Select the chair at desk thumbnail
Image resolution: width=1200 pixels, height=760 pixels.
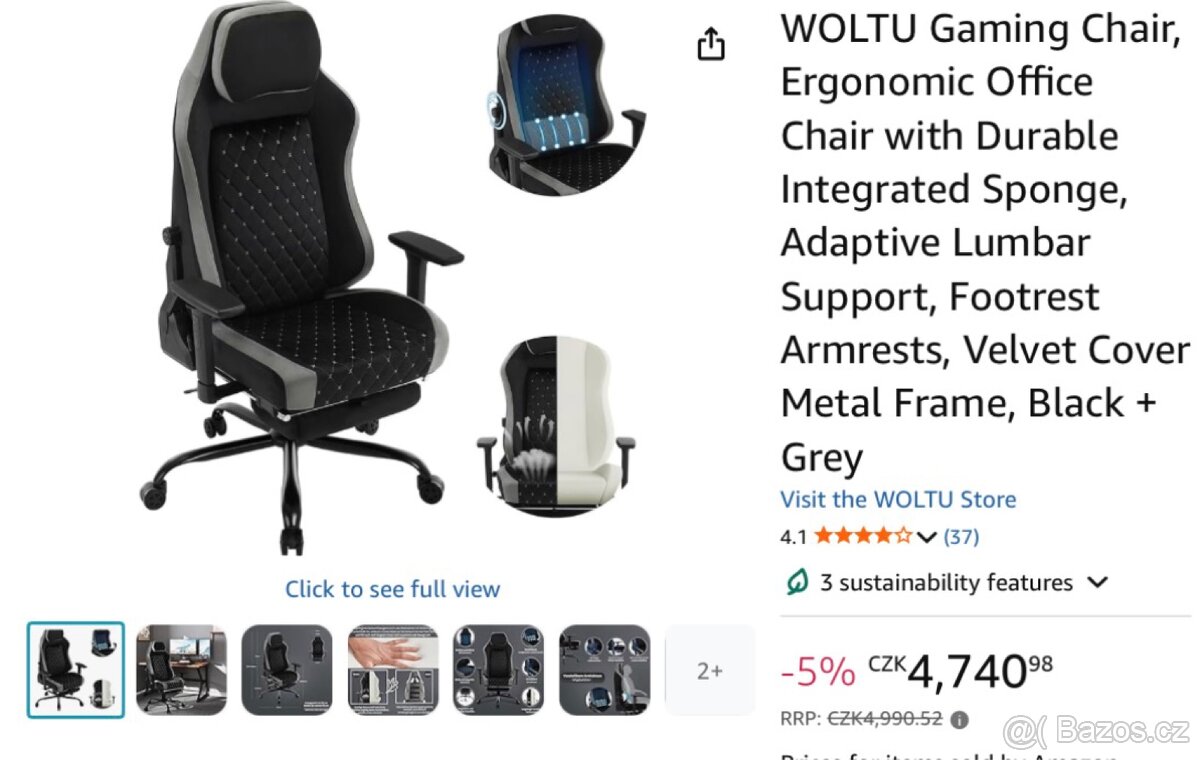[181, 670]
